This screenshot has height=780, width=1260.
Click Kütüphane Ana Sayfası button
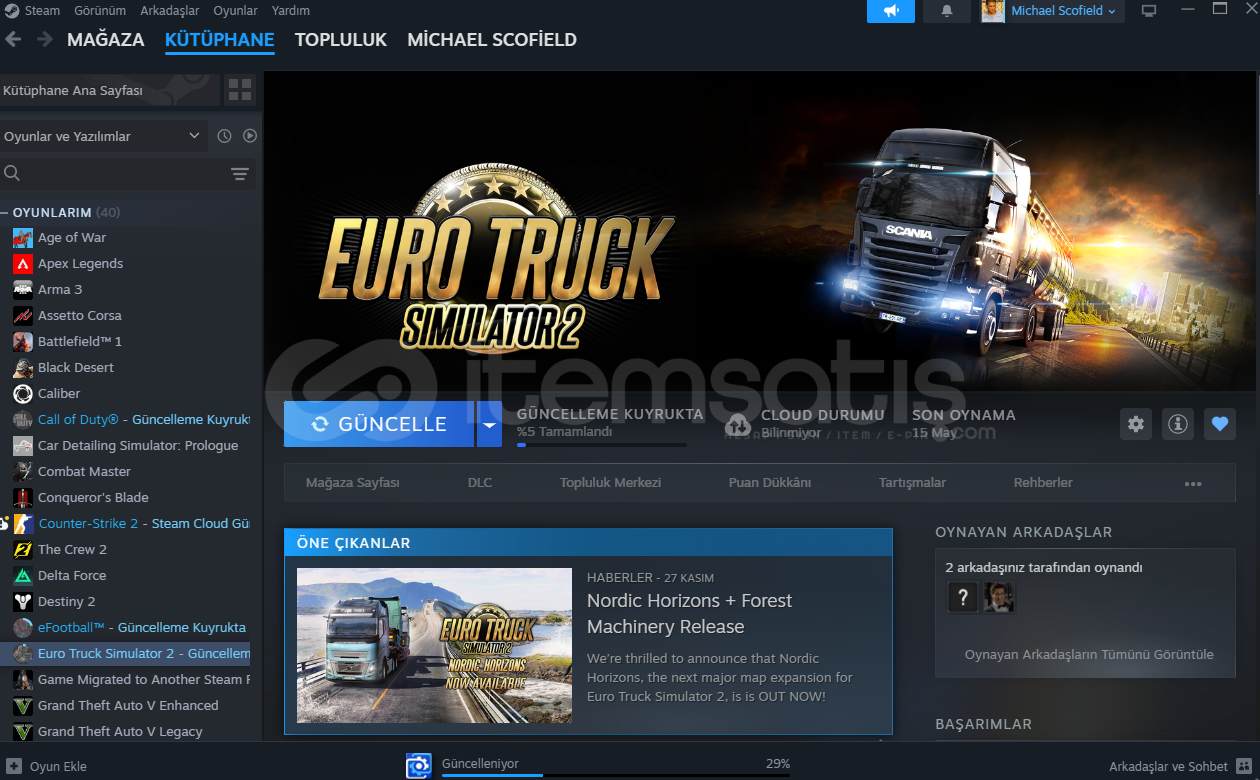pyautogui.click(x=109, y=90)
